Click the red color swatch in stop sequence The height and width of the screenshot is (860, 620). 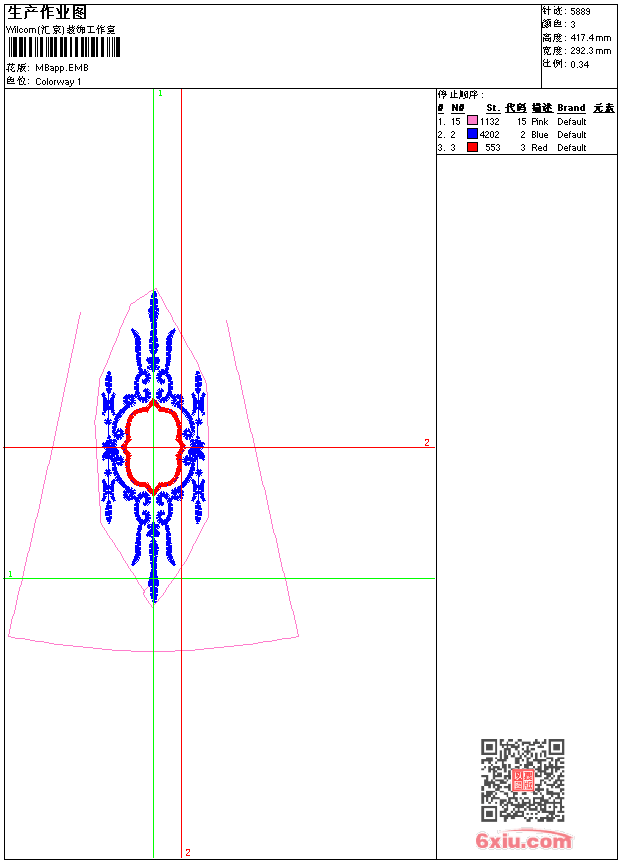472,147
